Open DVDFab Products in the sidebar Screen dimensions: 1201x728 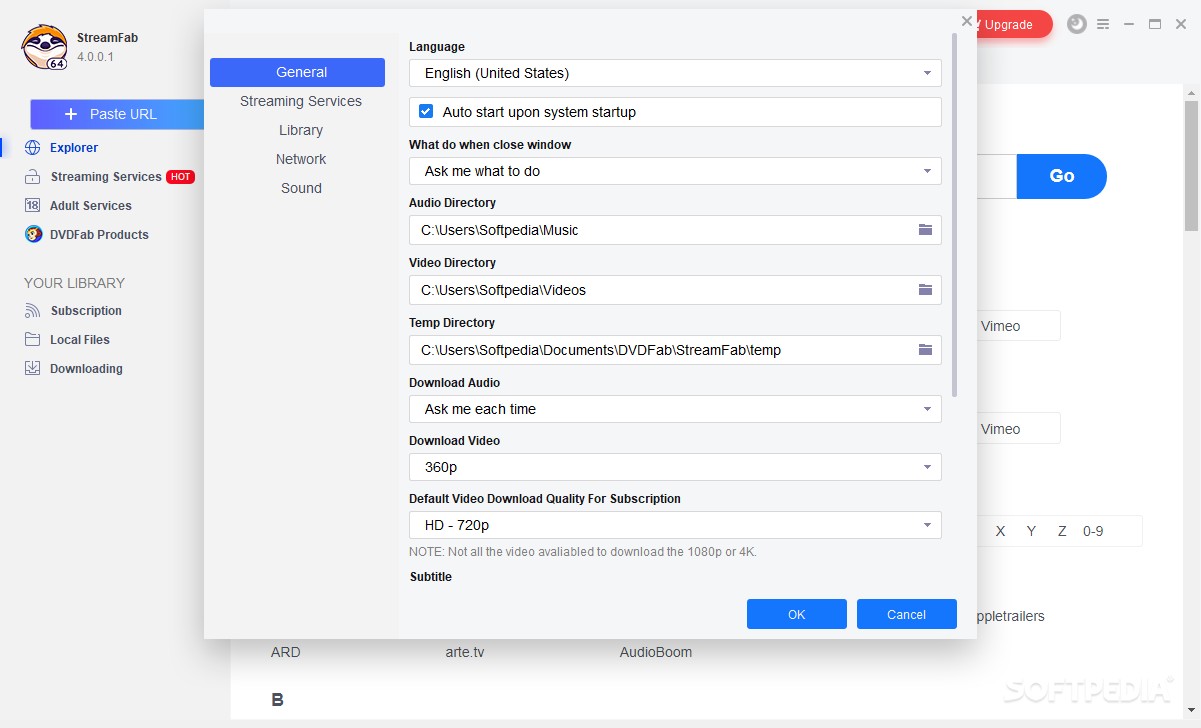(x=99, y=235)
